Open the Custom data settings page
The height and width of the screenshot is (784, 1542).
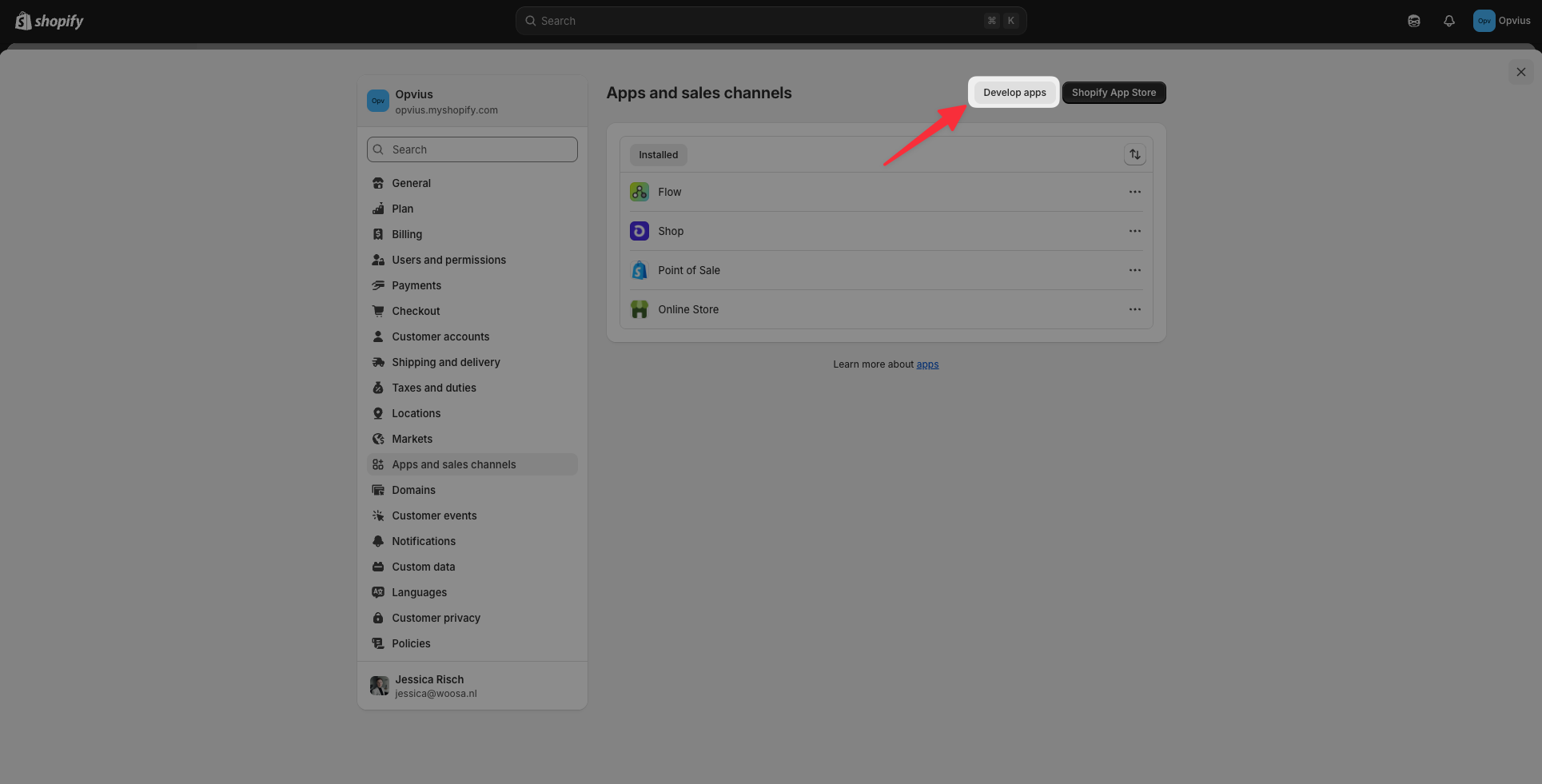click(472, 567)
